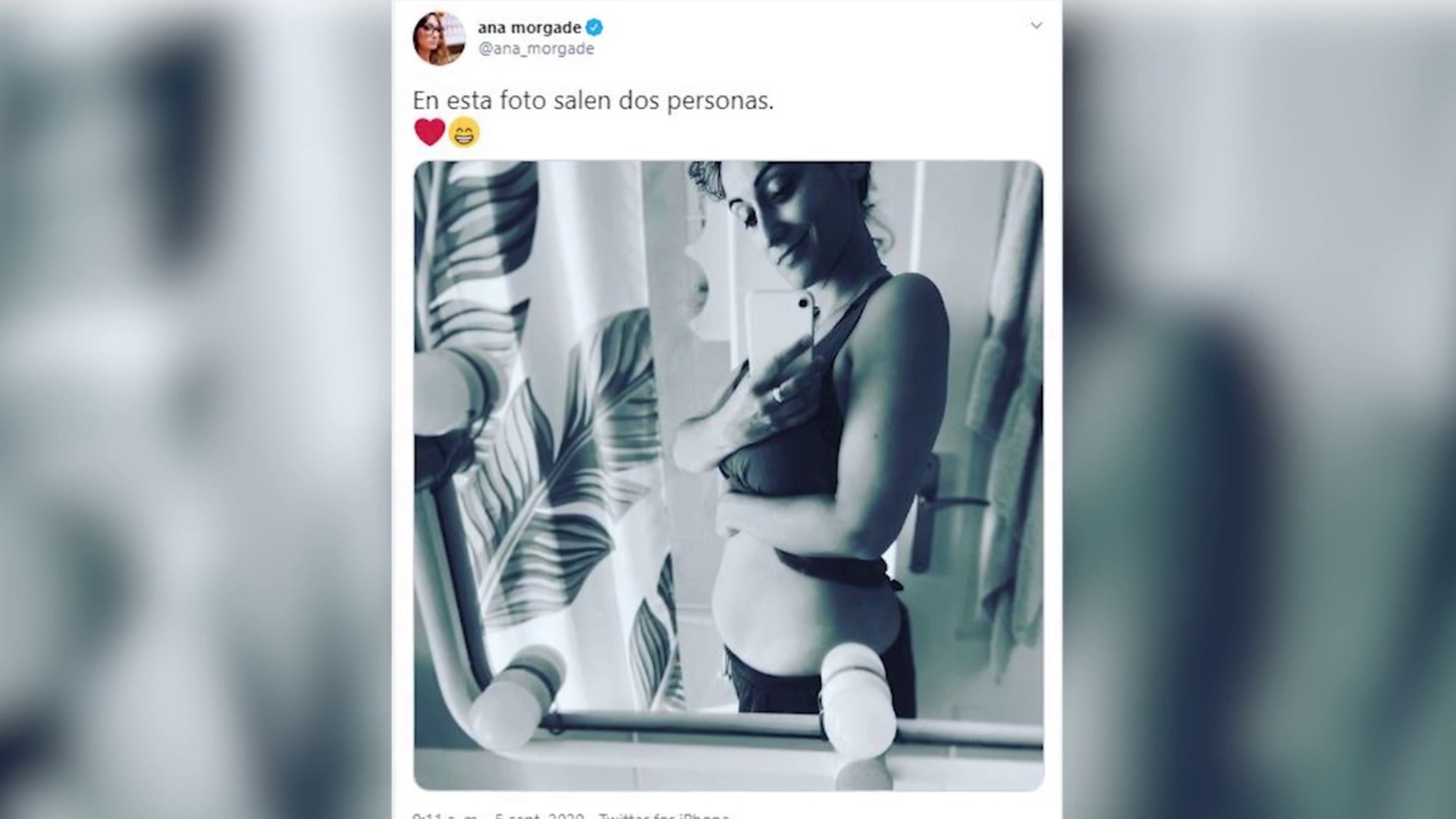Select the tweet text 'En esta foto salen dos personas.'

(x=593, y=101)
